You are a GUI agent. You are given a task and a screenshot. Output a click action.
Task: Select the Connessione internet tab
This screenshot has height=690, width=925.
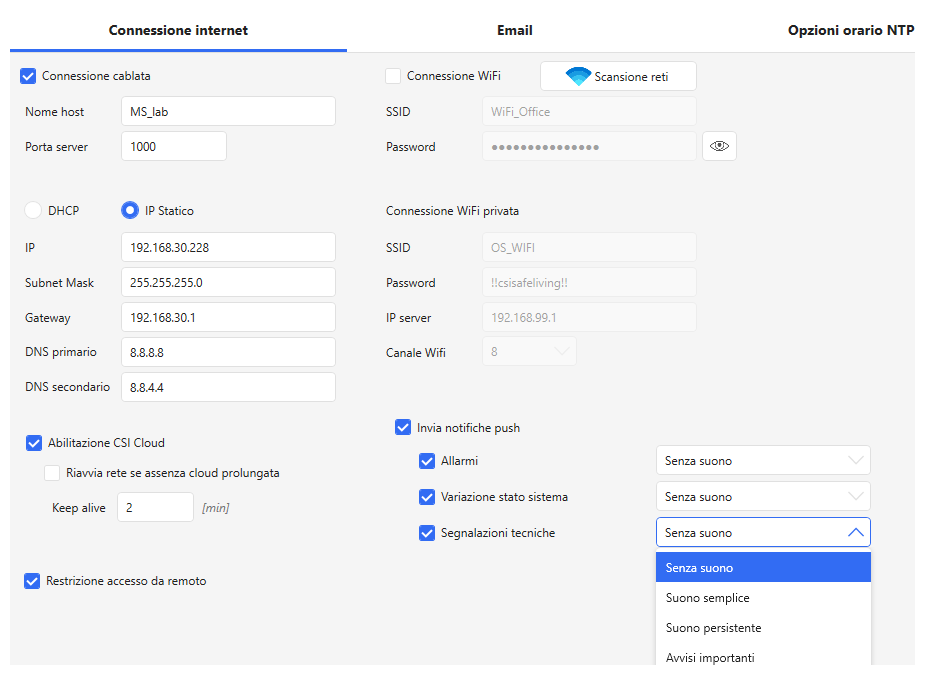[x=178, y=30]
